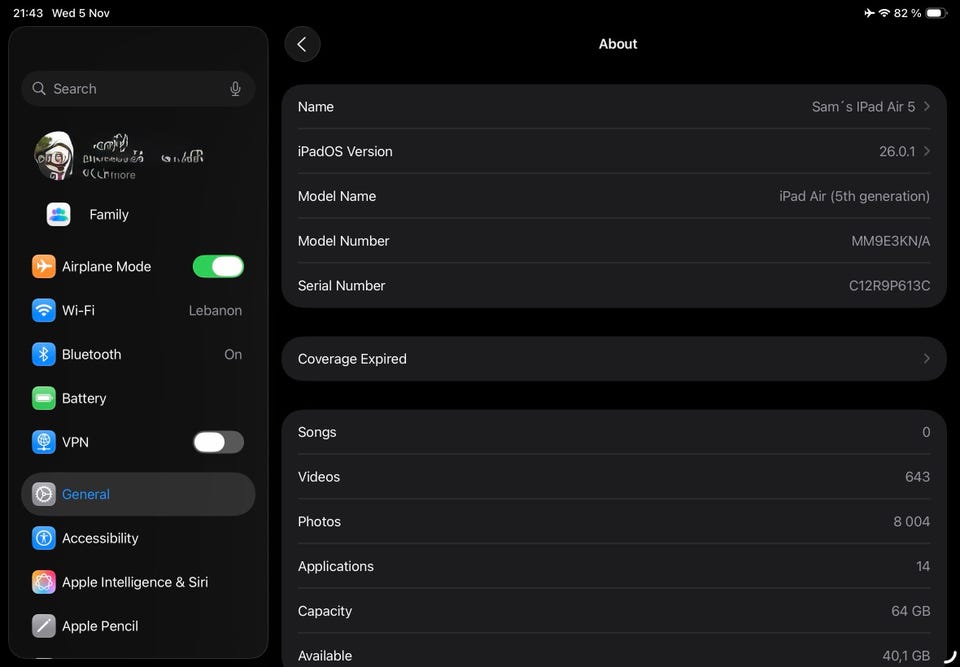Tap the Apple Pencil icon

click(43, 626)
